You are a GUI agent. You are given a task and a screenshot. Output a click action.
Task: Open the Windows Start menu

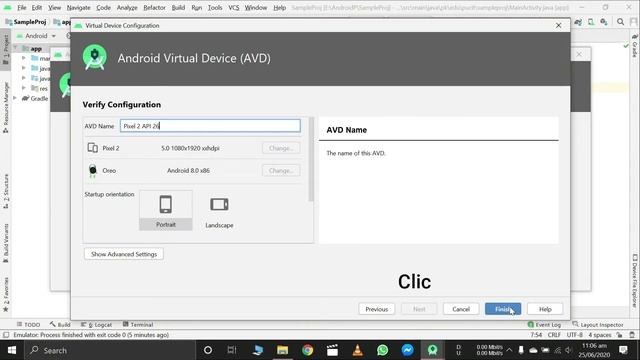[x=12, y=350]
